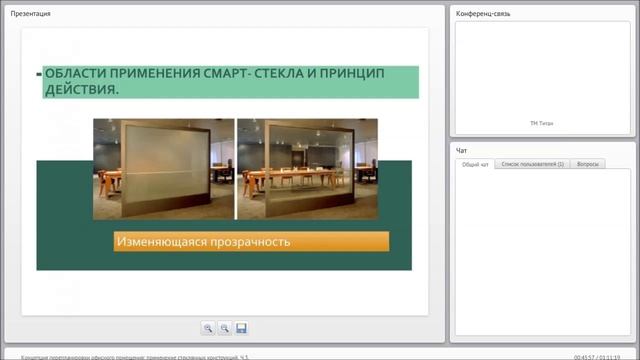Image resolution: width=640 pixels, height=360 pixels.
Task: Click the Конференц-связь panel heading
Action: 483,13
